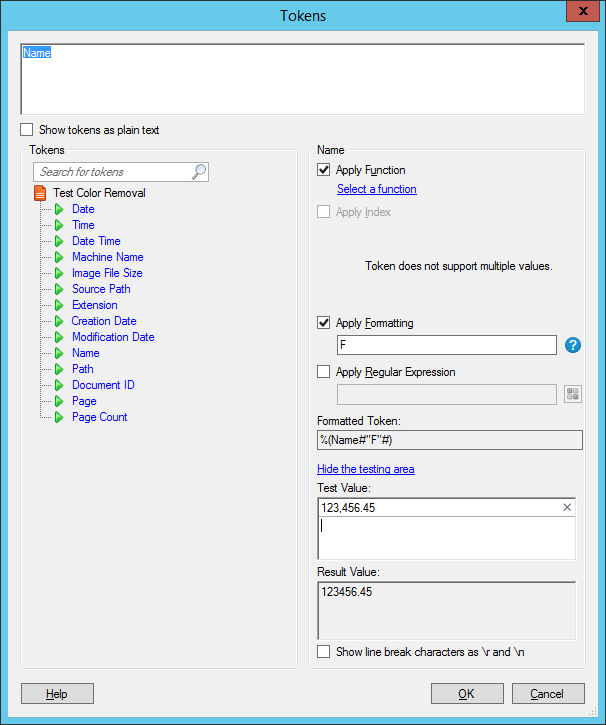Image resolution: width=606 pixels, height=725 pixels.
Task: Enable Show line break characters checkbox
Action: 324,652
